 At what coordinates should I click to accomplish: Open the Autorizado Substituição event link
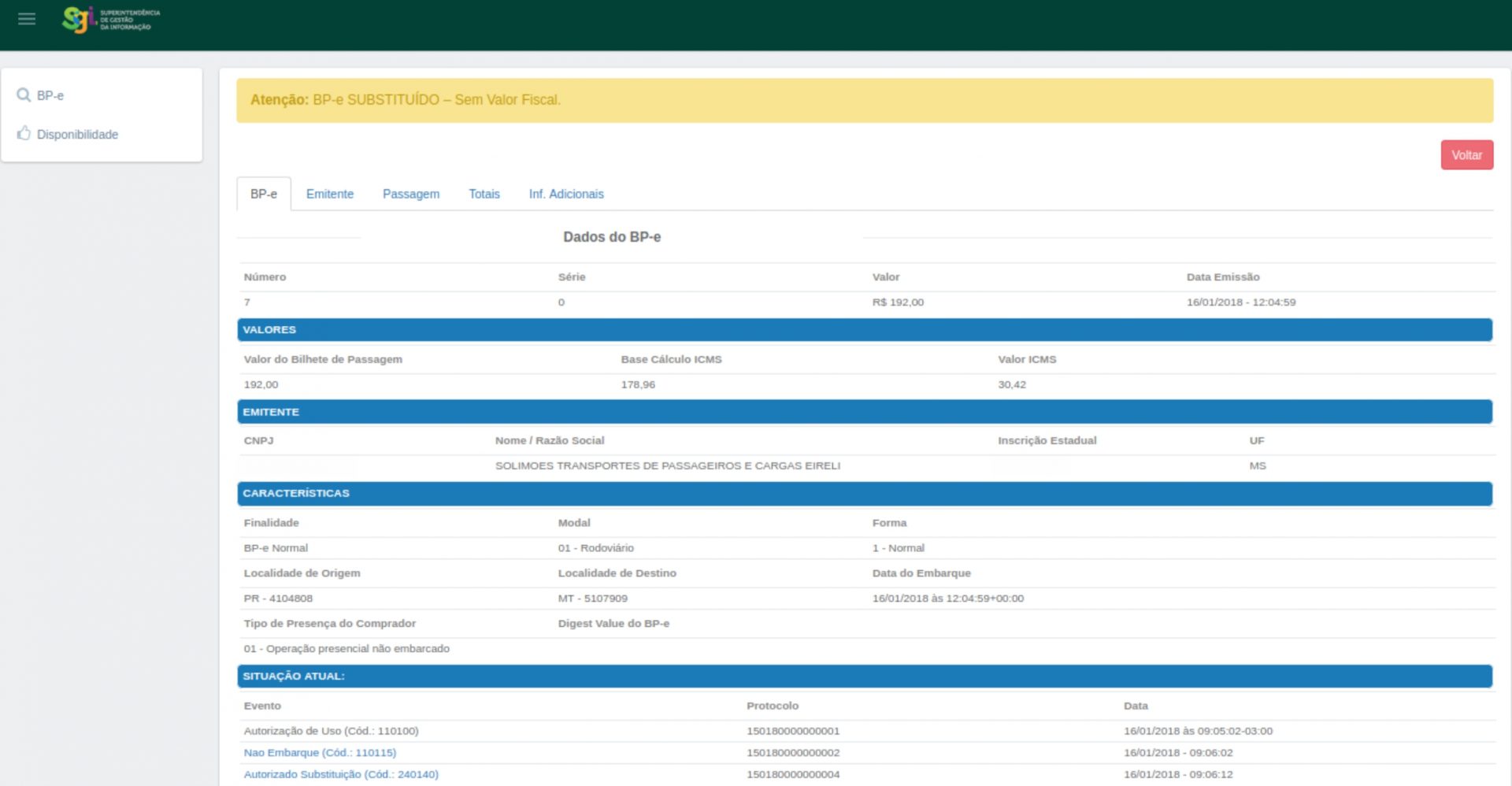click(341, 775)
